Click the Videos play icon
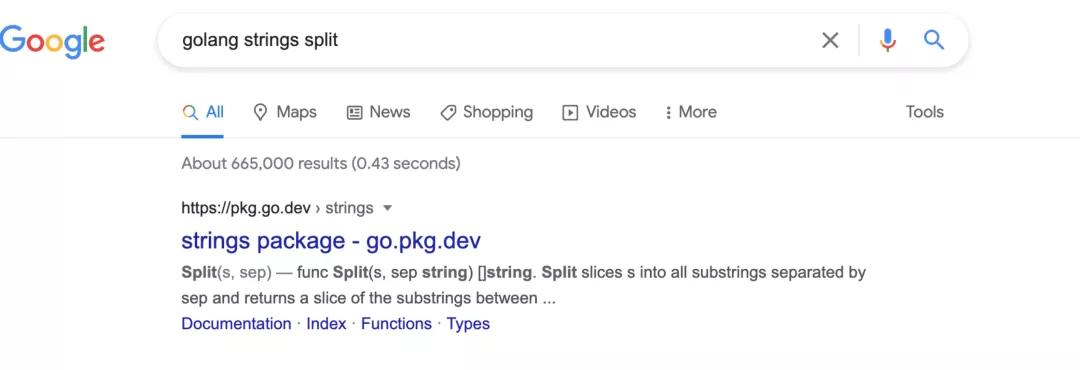The image size is (1080, 370). pos(570,112)
